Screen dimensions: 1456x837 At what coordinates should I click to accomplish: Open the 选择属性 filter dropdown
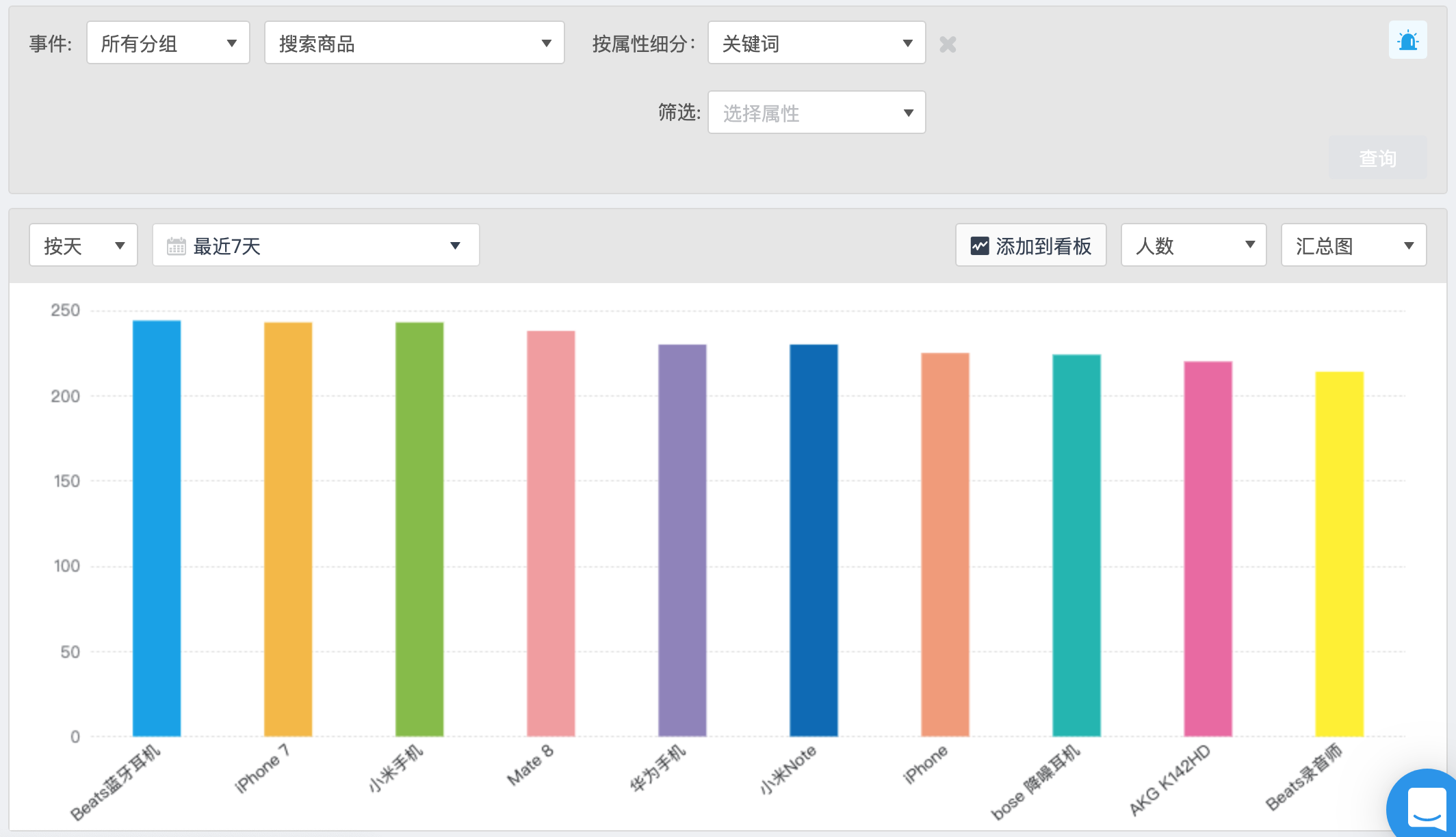[x=816, y=112]
